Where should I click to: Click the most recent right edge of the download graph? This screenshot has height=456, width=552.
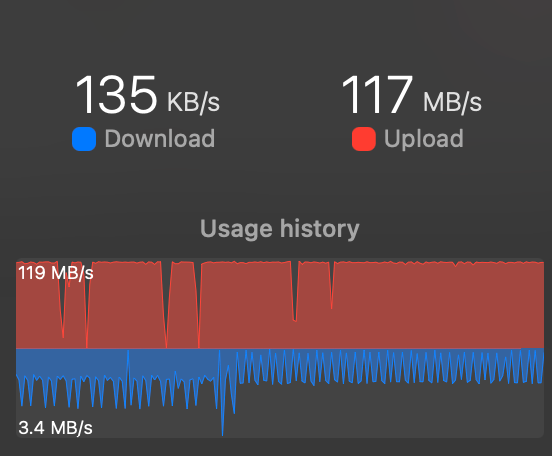(541, 366)
